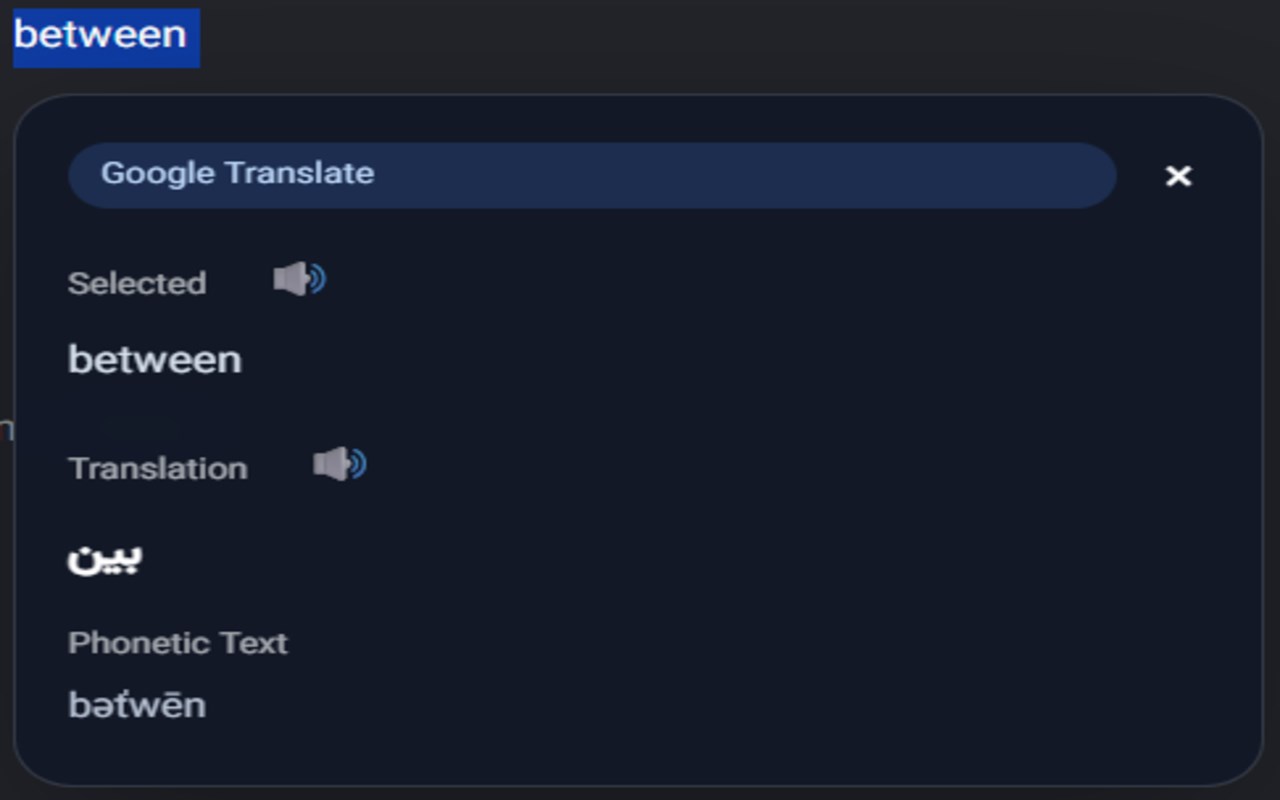Close the Google Translate popup

1179,176
